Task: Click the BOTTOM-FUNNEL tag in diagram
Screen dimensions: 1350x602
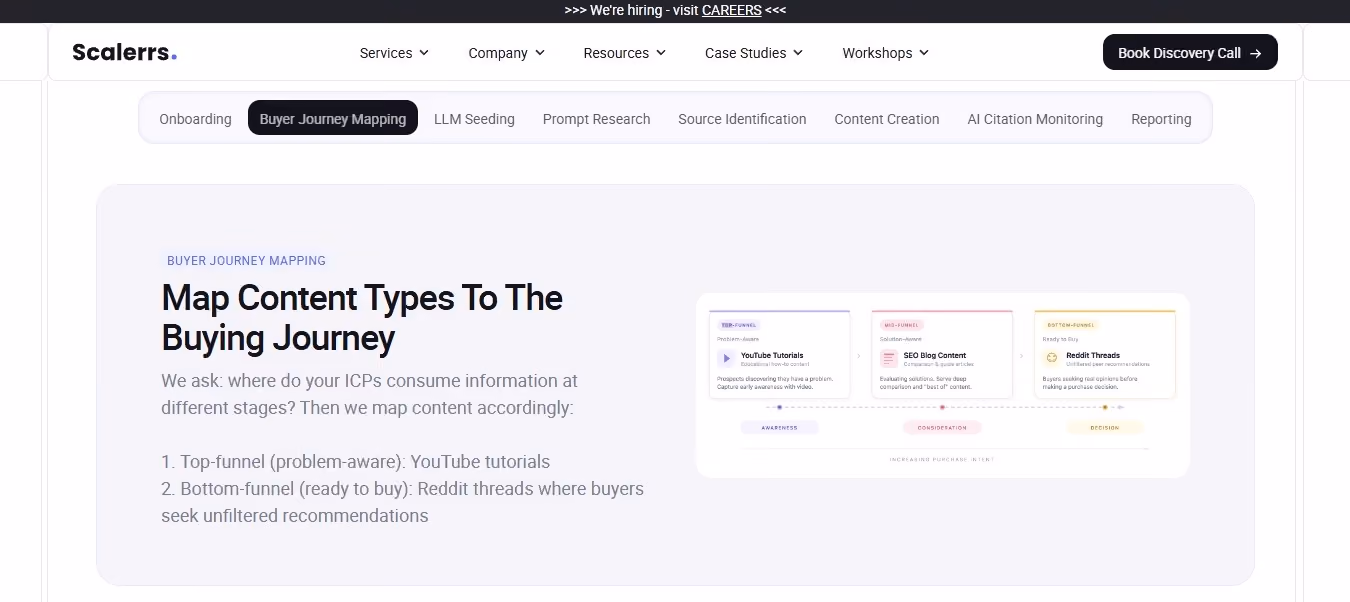Action: tap(1071, 325)
